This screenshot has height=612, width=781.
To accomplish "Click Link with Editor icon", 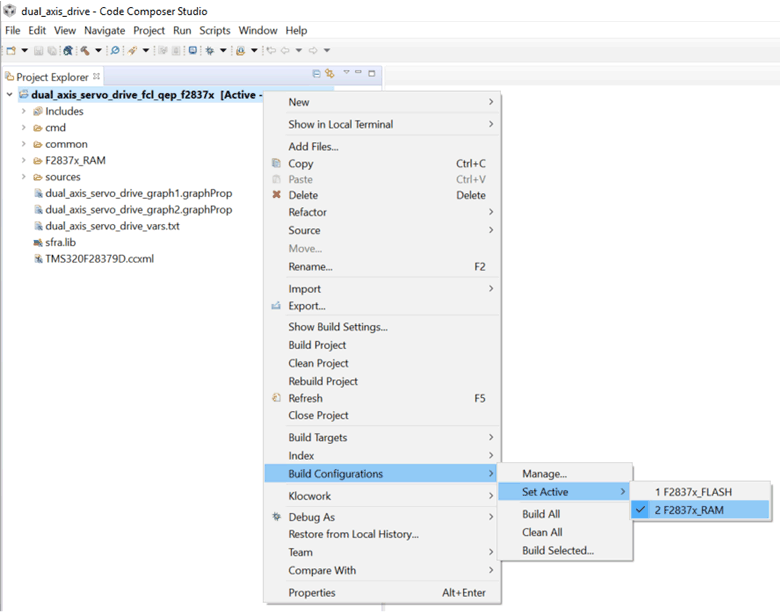I will [x=330, y=74].
